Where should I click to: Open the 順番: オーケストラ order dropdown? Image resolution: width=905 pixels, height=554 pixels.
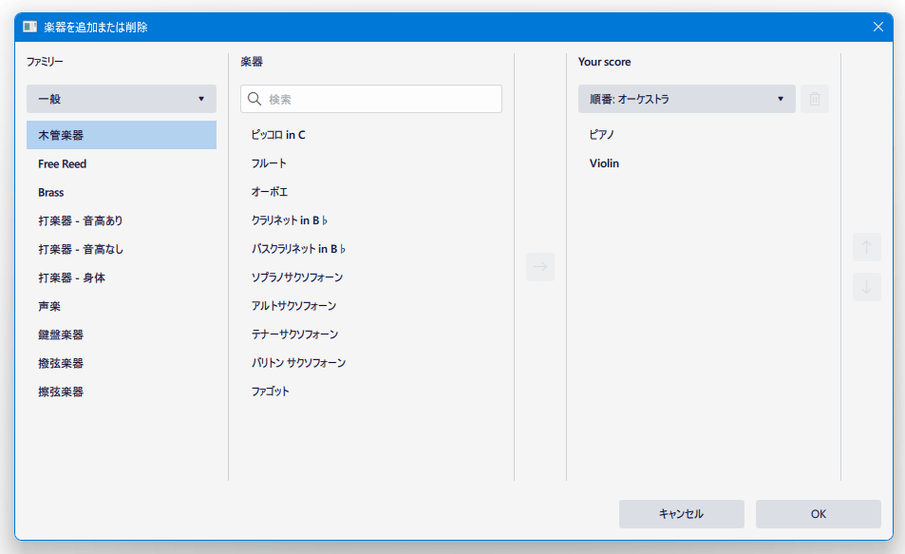coord(687,99)
